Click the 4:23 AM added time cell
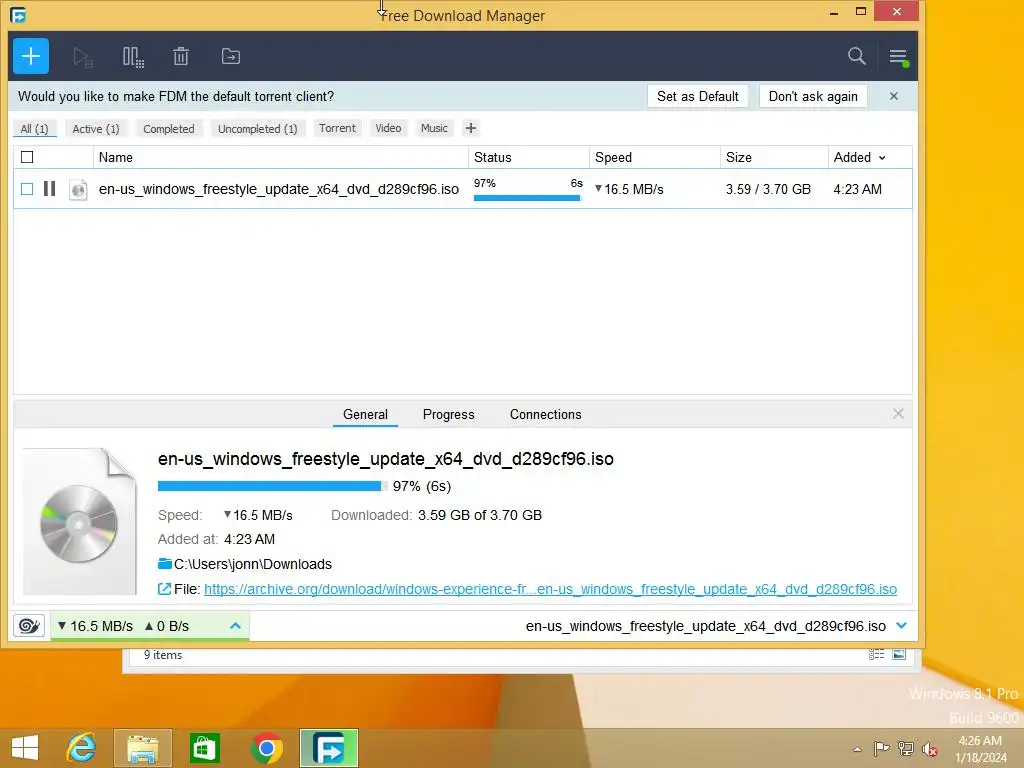This screenshot has width=1024, height=768. coord(857,189)
